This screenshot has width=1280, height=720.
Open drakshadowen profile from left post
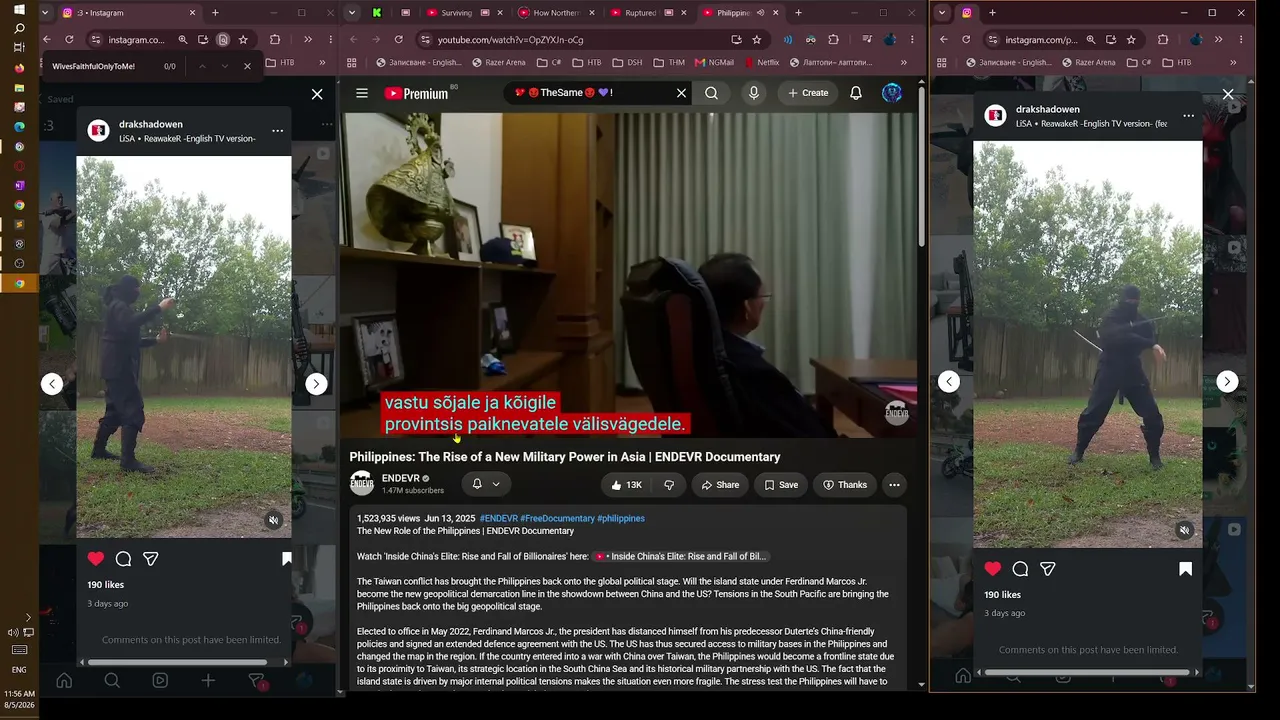[x=151, y=124]
